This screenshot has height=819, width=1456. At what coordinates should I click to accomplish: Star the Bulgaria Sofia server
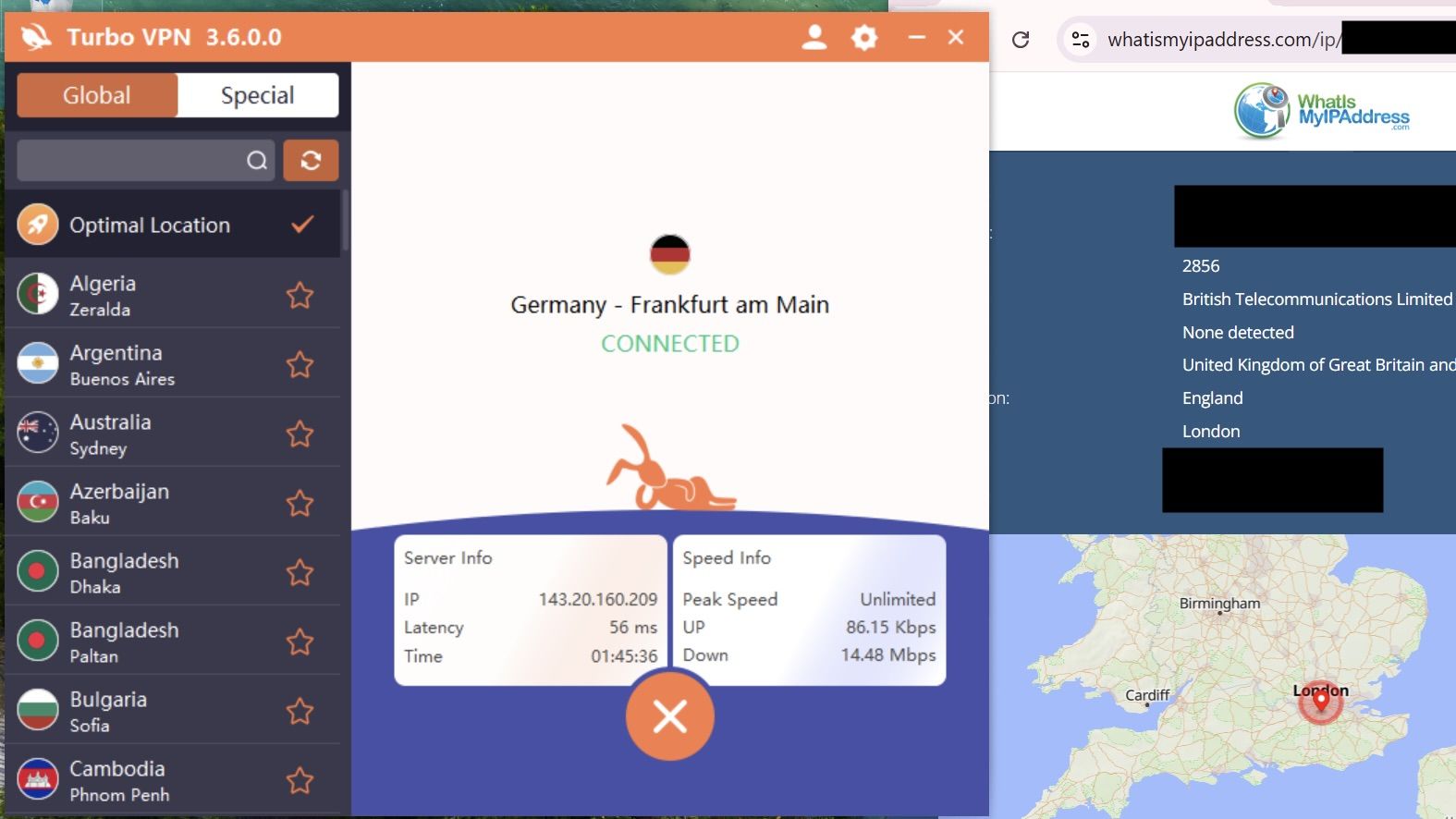point(300,712)
